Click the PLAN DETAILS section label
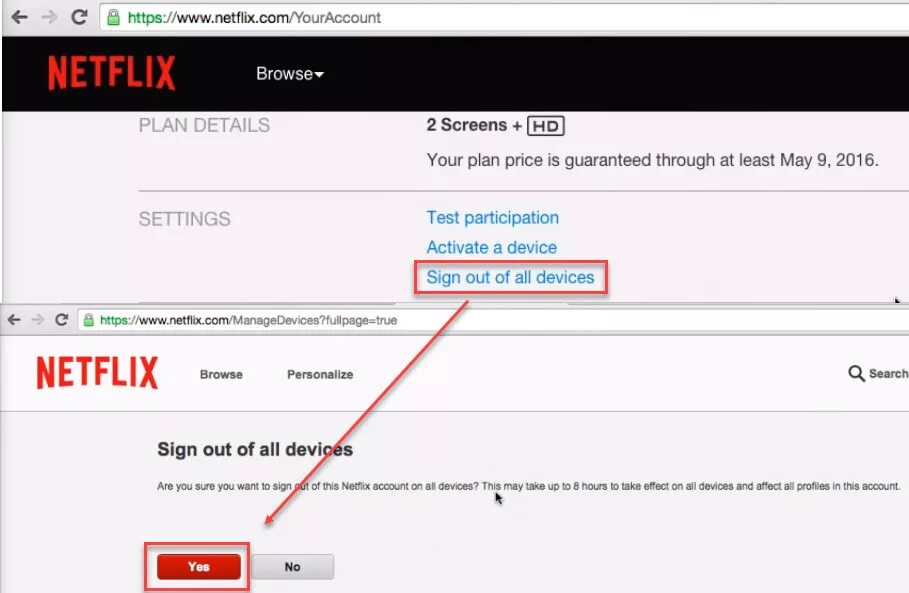The height and width of the screenshot is (593, 909). coord(204,125)
